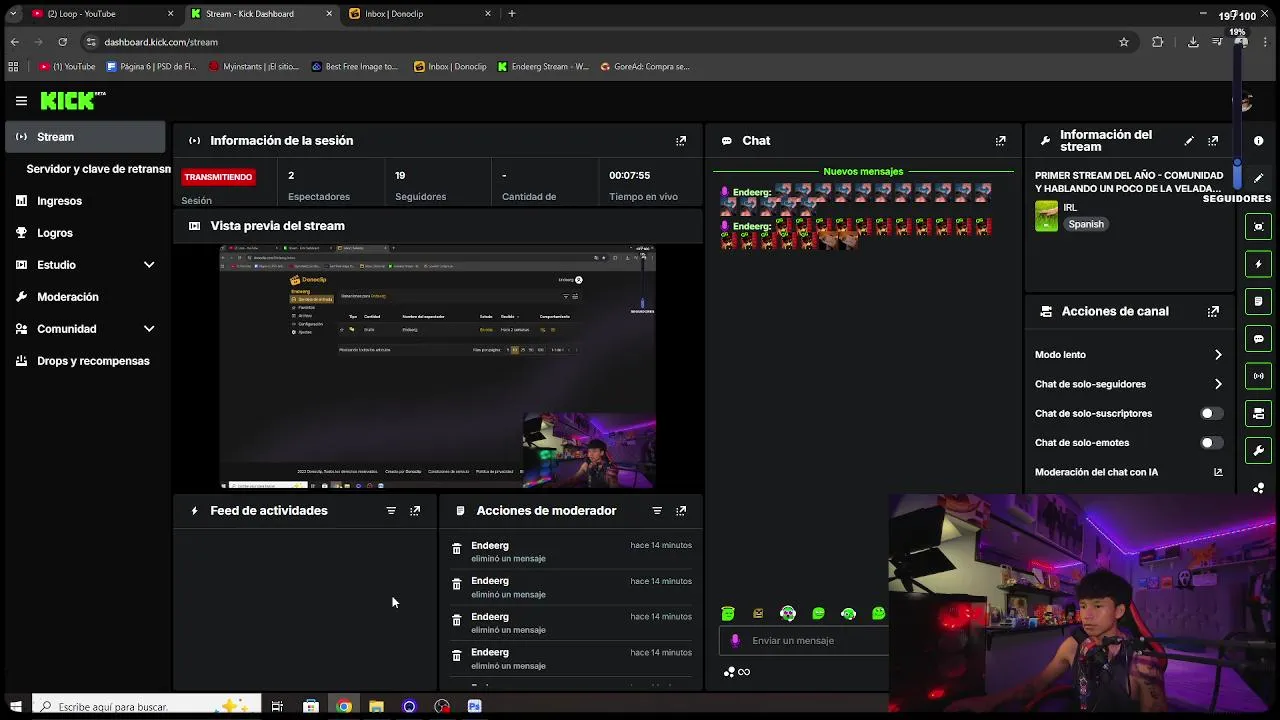This screenshot has height=720, width=1280.
Task: Click the TRANSMITIENDO live badge
Action: pyautogui.click(x=218, y=177)
